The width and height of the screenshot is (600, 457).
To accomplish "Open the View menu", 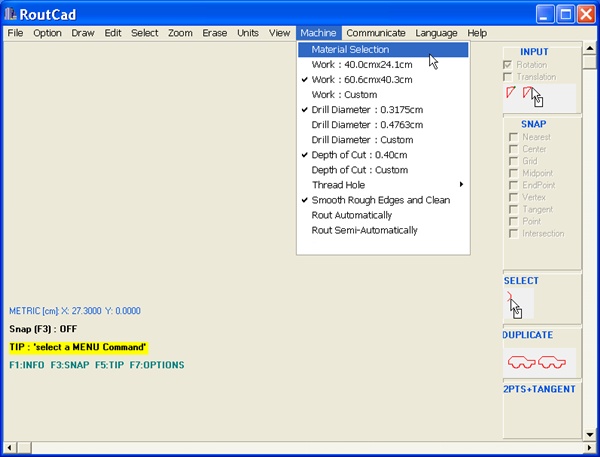I will pos(279,33).
